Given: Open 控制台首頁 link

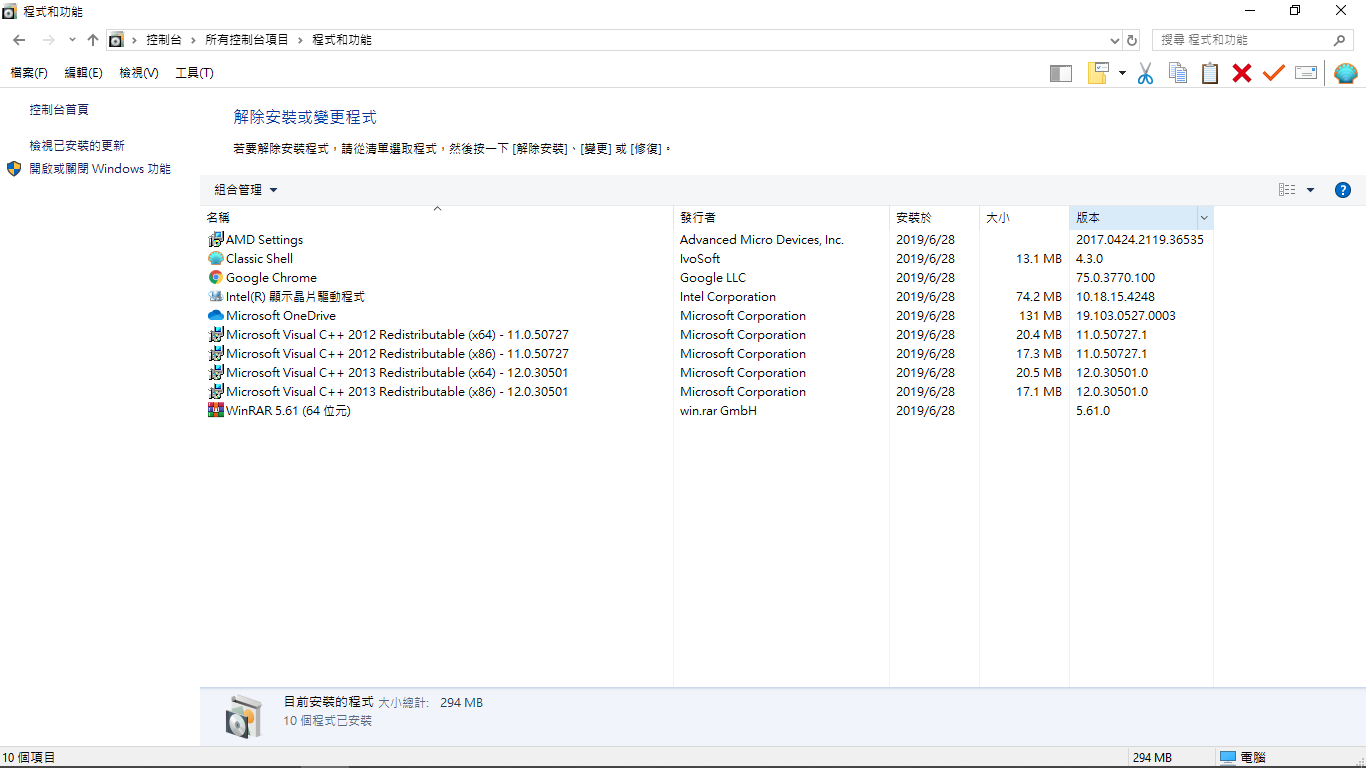Looking at the screenshot, I should [59, 110].
